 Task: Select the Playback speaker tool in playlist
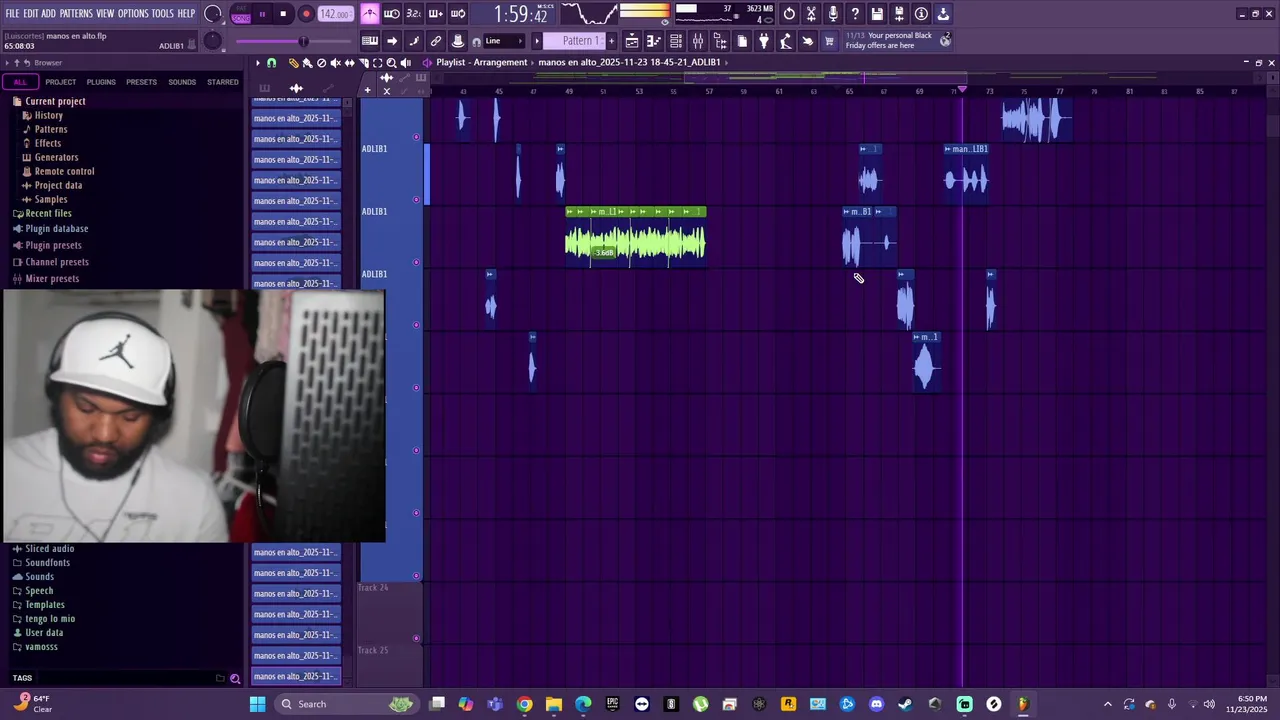pyautogui.click(x=406, y=63)
